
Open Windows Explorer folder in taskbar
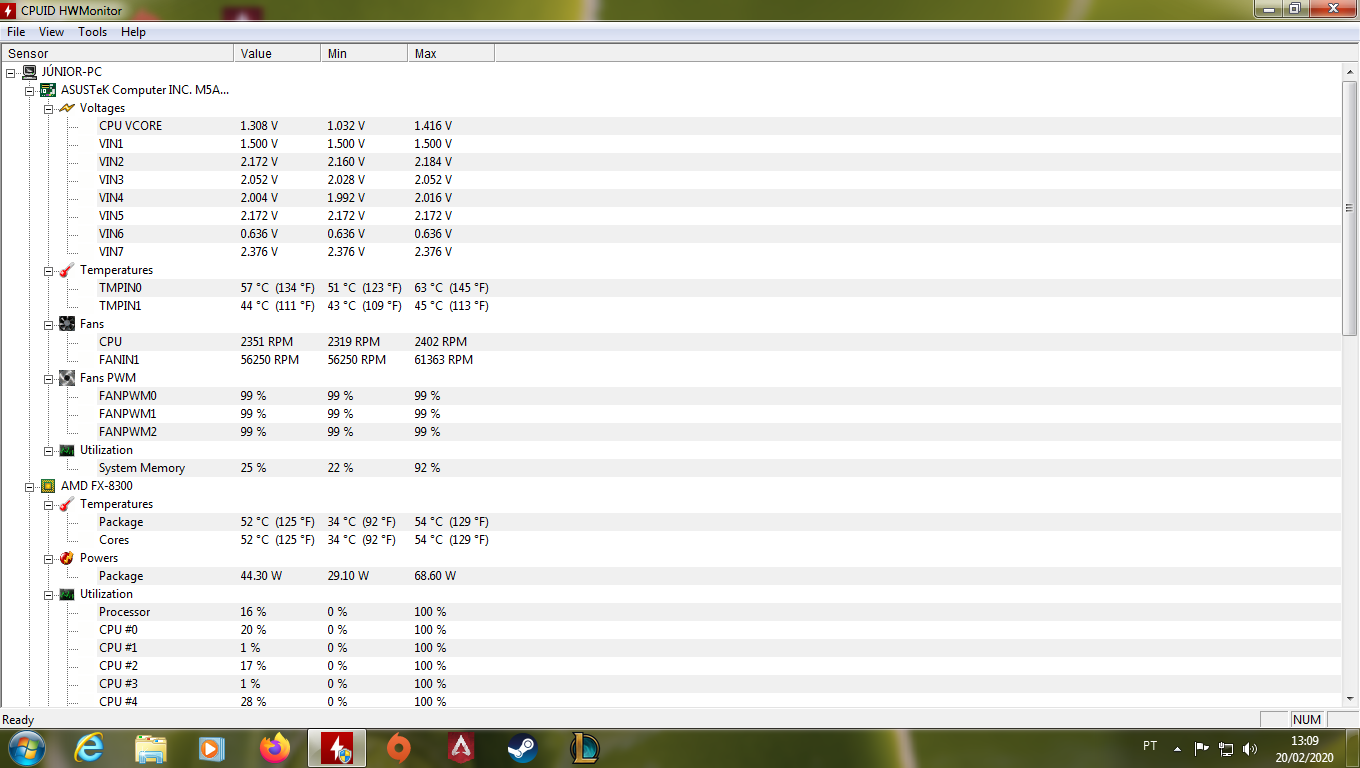151,748
